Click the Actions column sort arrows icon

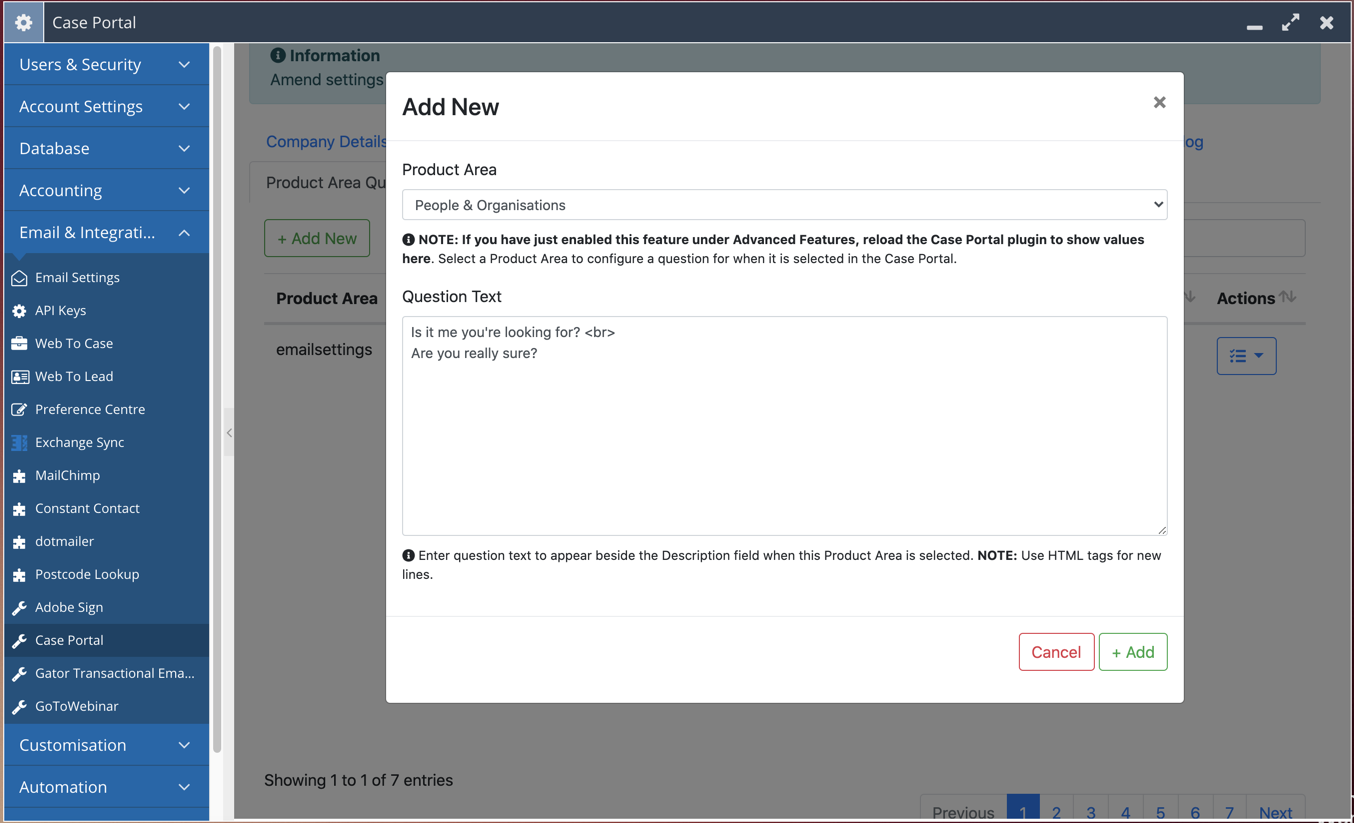[1288, 297]
